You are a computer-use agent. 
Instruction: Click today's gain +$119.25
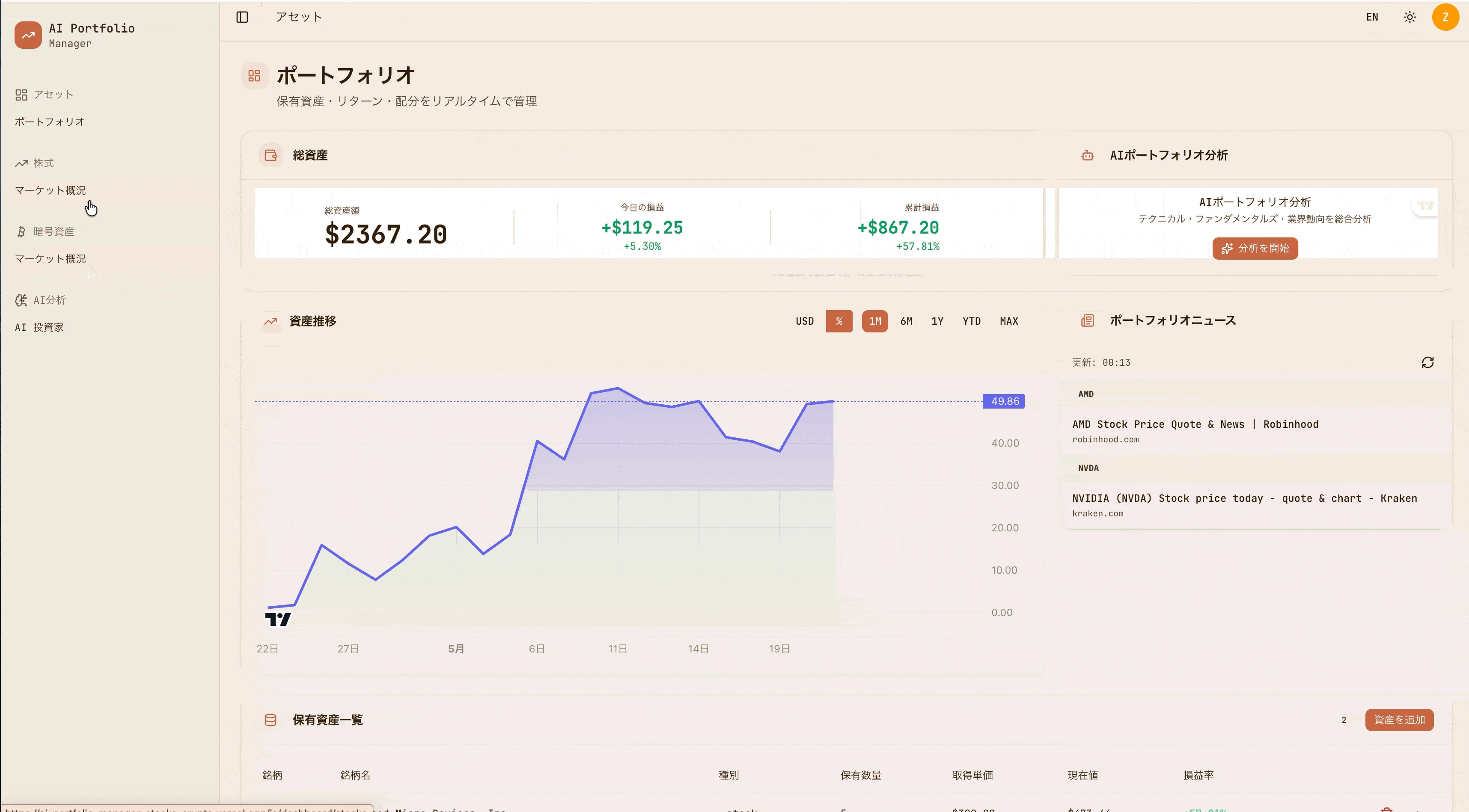pyautogui.click(x=642, y=228)
